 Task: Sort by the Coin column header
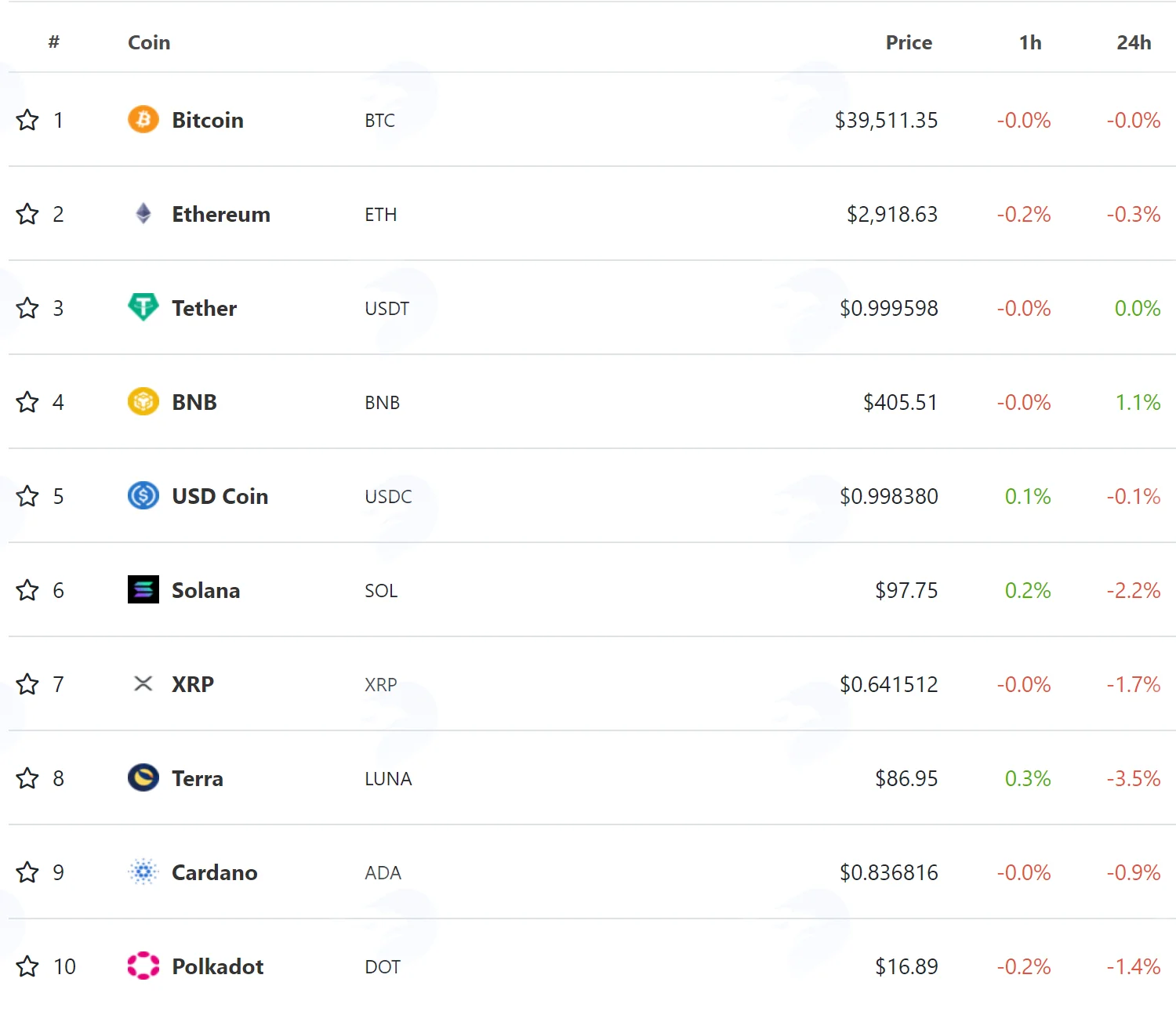[149, 42]
